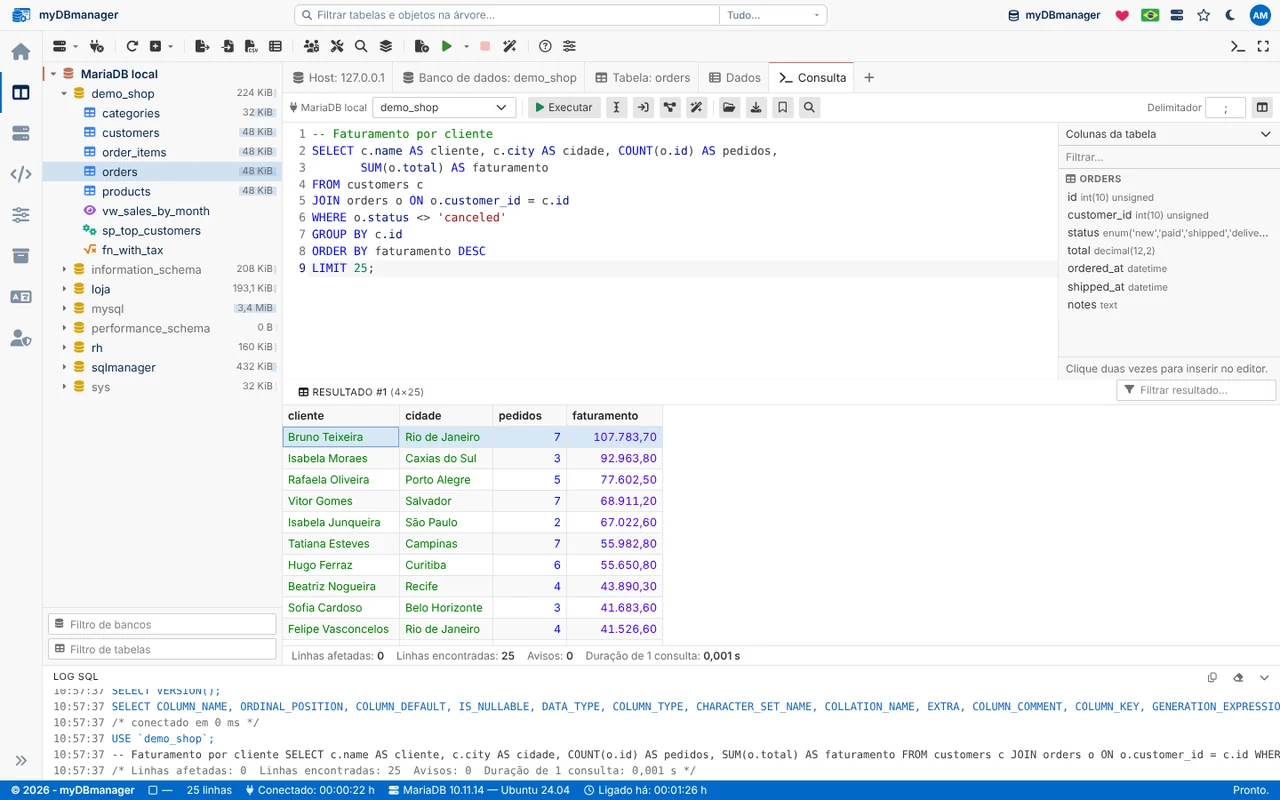This screenshot has height=800, width=1280.
Task: Click the Filtro de bancos input
Action: coord(162,624)
